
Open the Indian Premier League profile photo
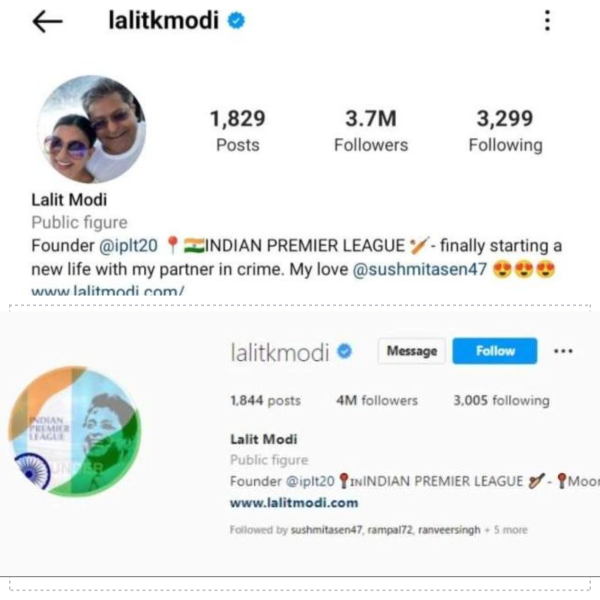point(75,431)
